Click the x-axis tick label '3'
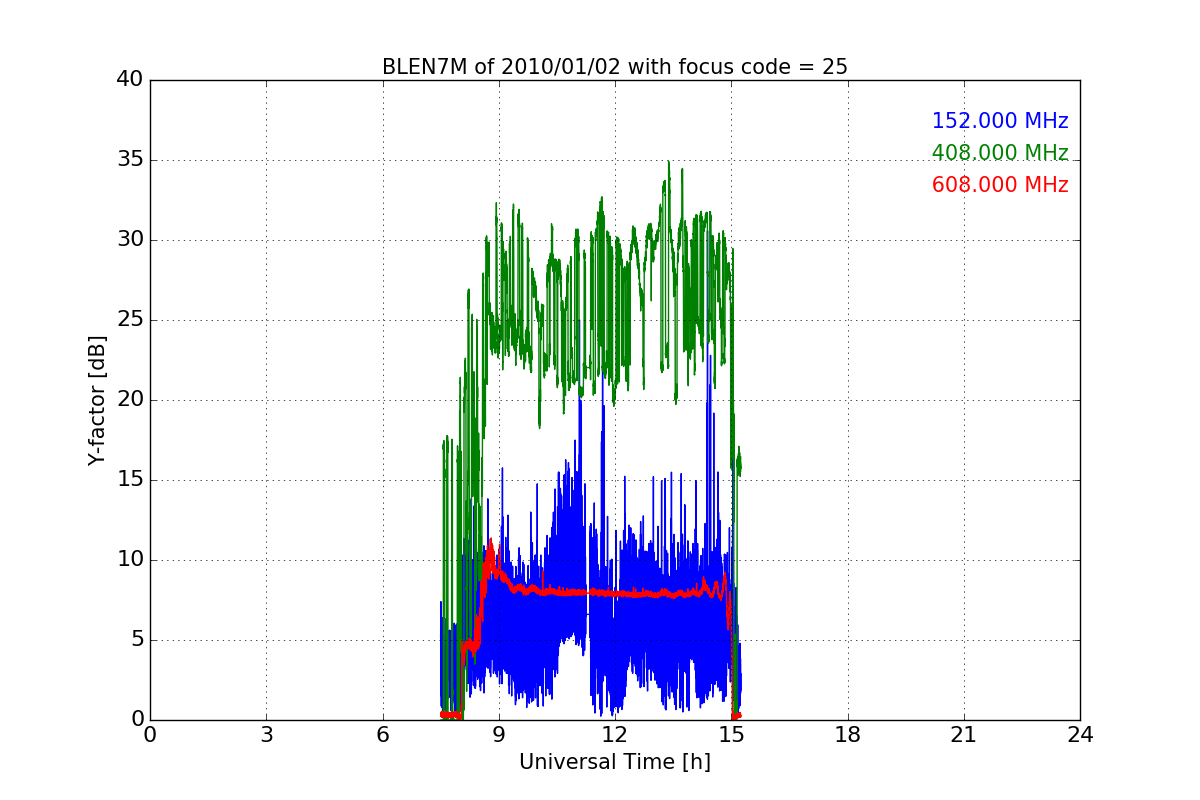This screenshot has width=1200, height=800. pyautogui.click(x=266, y=735)
